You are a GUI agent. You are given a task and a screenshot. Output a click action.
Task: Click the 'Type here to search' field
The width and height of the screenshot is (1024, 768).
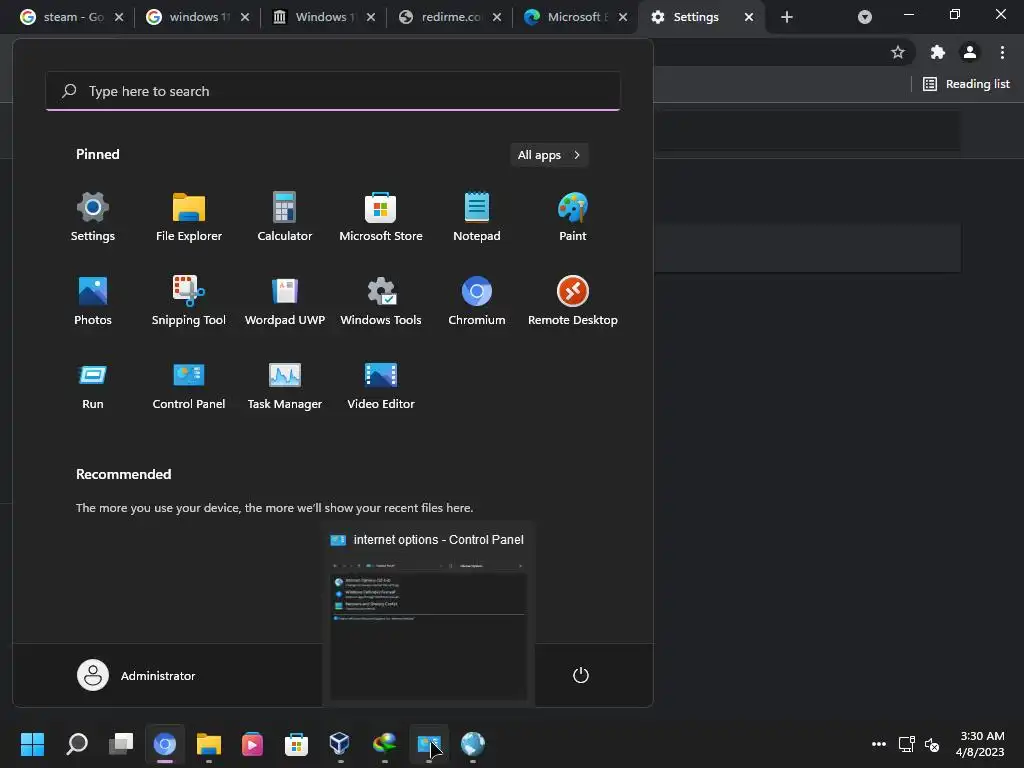[333, 91]
